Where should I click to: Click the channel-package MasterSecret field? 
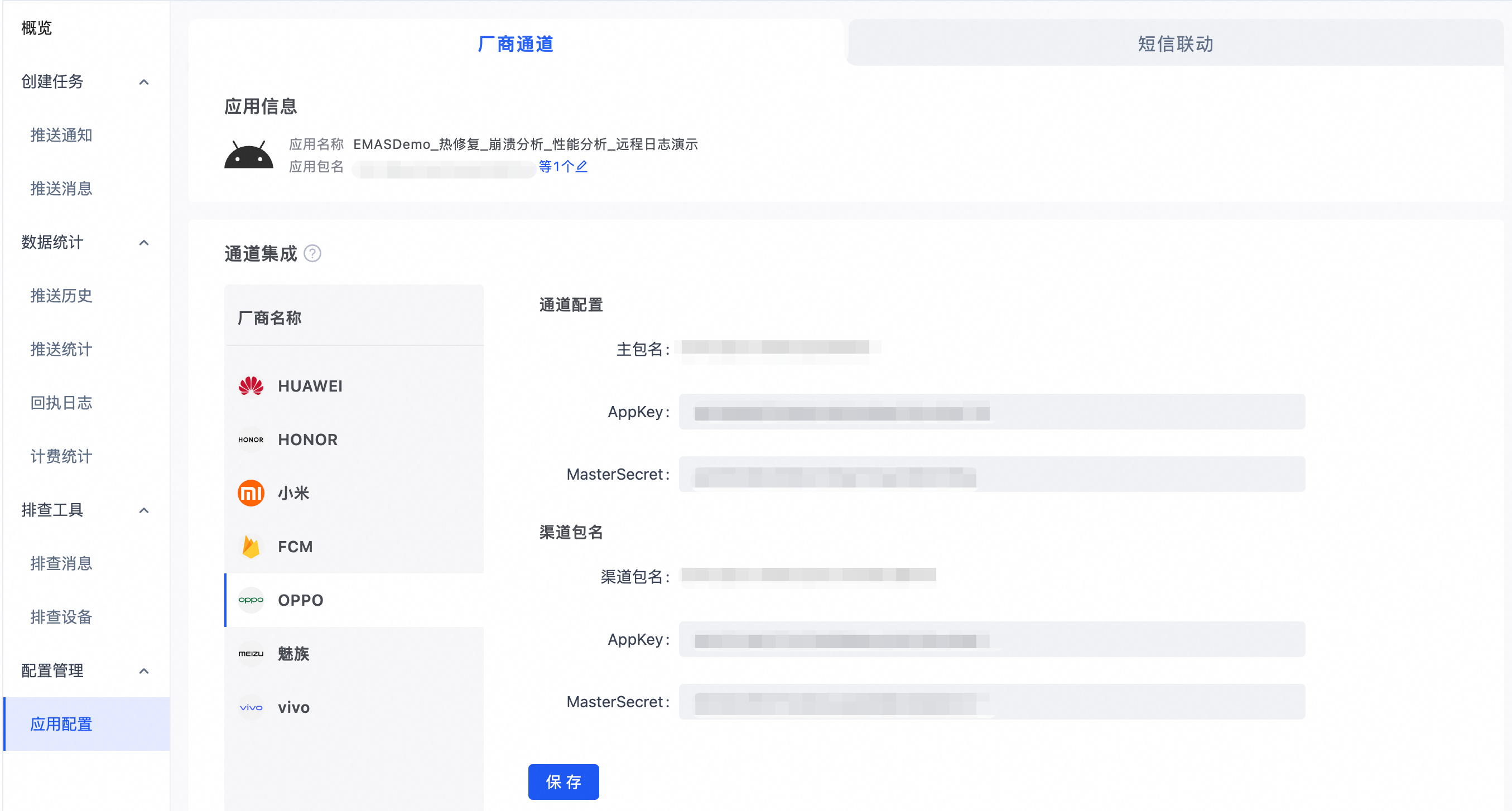pyautogui.click(x=991, y=702)
